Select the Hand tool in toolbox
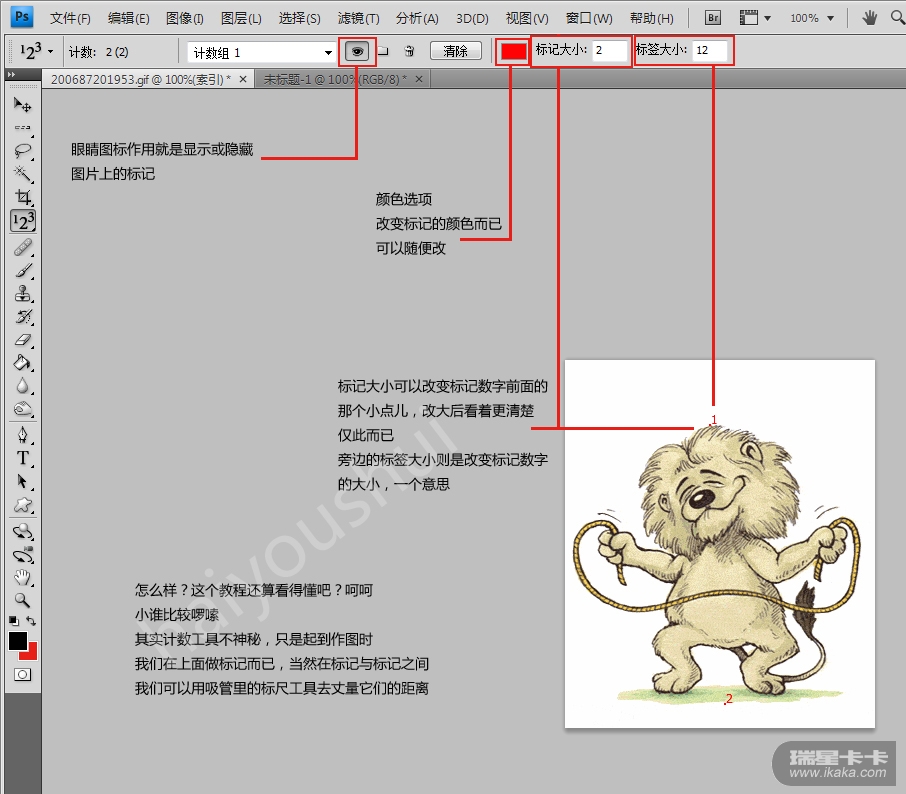The width and height of the screenshot is (906, 794). (x=23, y=577)
